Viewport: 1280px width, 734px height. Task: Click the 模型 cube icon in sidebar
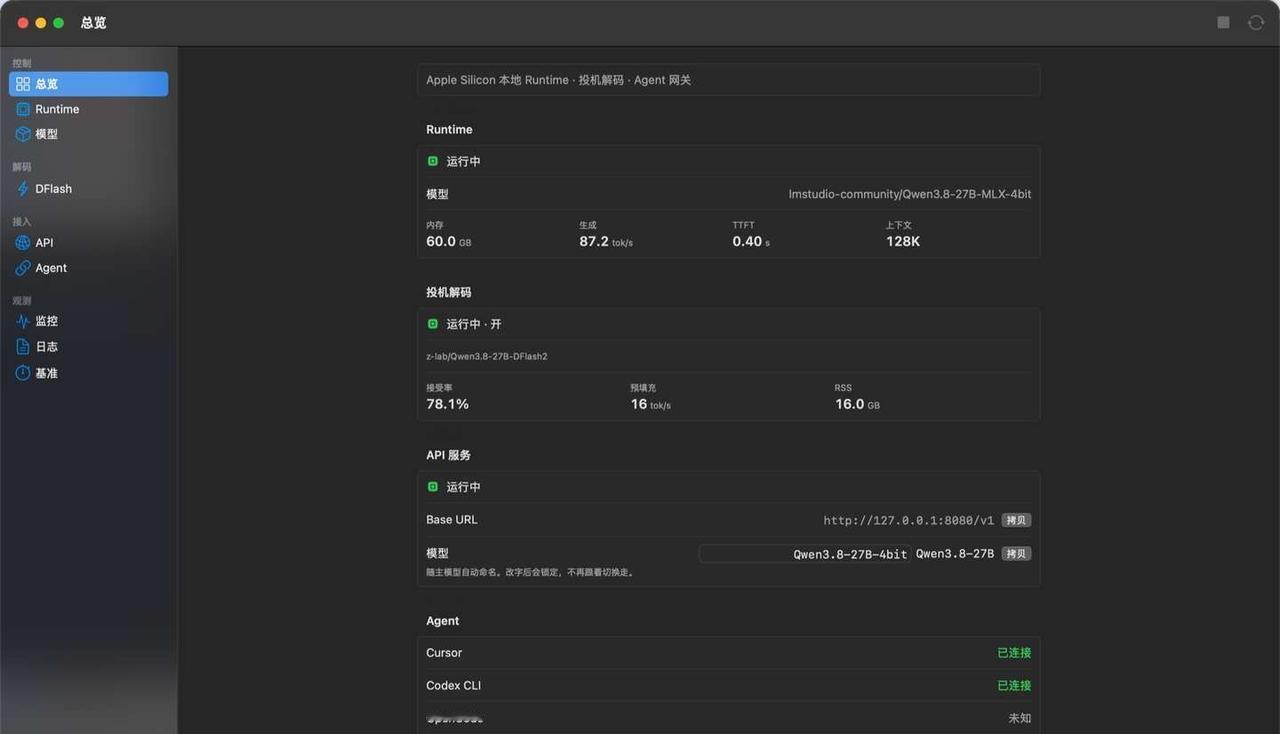(x=23, y=134)
